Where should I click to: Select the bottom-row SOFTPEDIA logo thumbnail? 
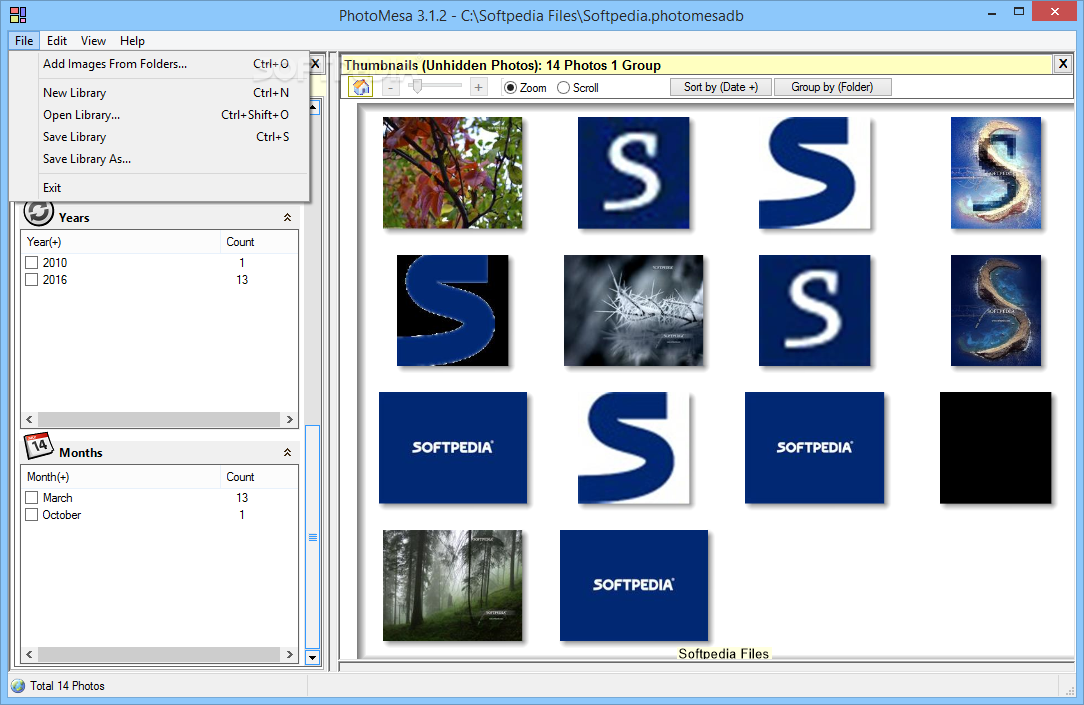[x=634, y=585]
